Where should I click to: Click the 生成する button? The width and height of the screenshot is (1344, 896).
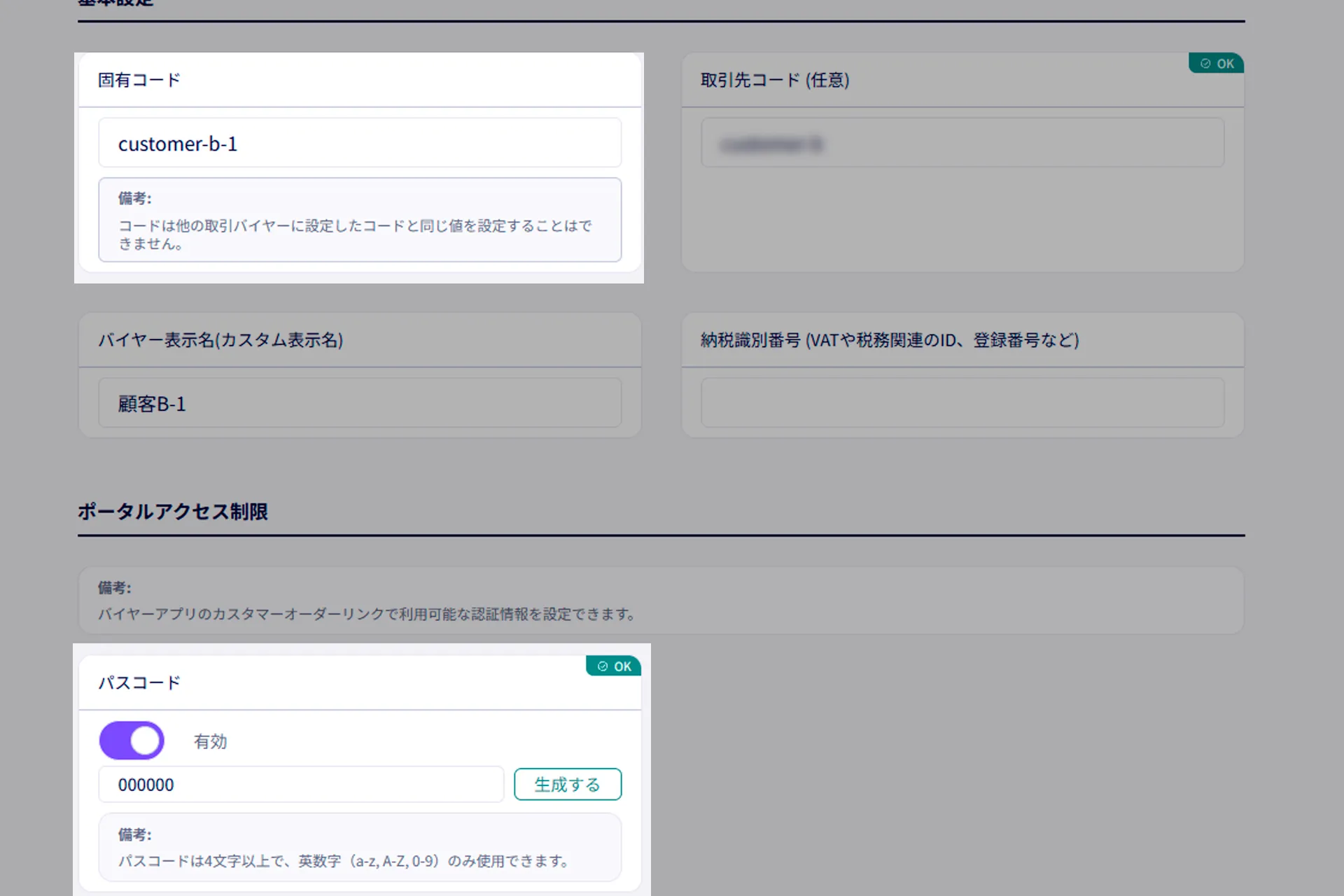[568, 784]
